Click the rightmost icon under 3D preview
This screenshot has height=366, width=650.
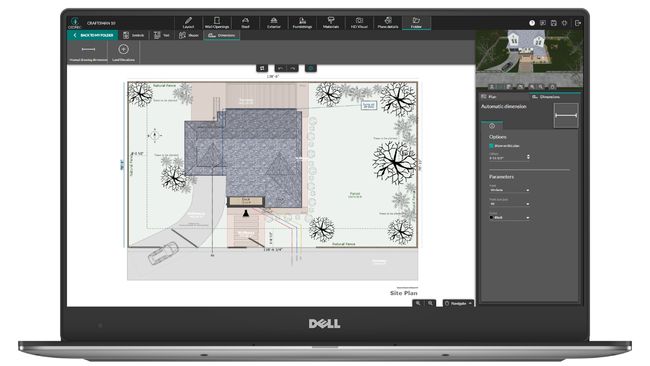point(553,87)
